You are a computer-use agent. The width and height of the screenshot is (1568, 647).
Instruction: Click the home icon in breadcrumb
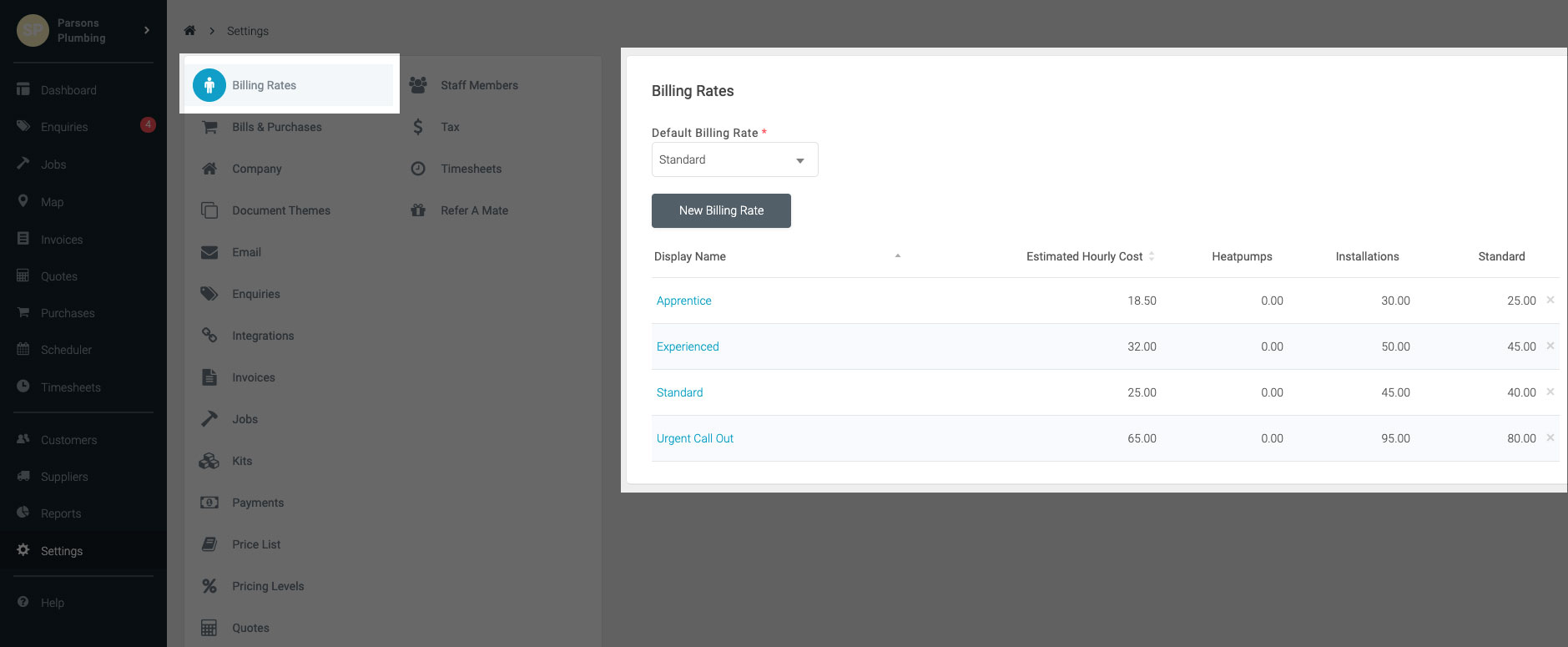click(189, 31)
